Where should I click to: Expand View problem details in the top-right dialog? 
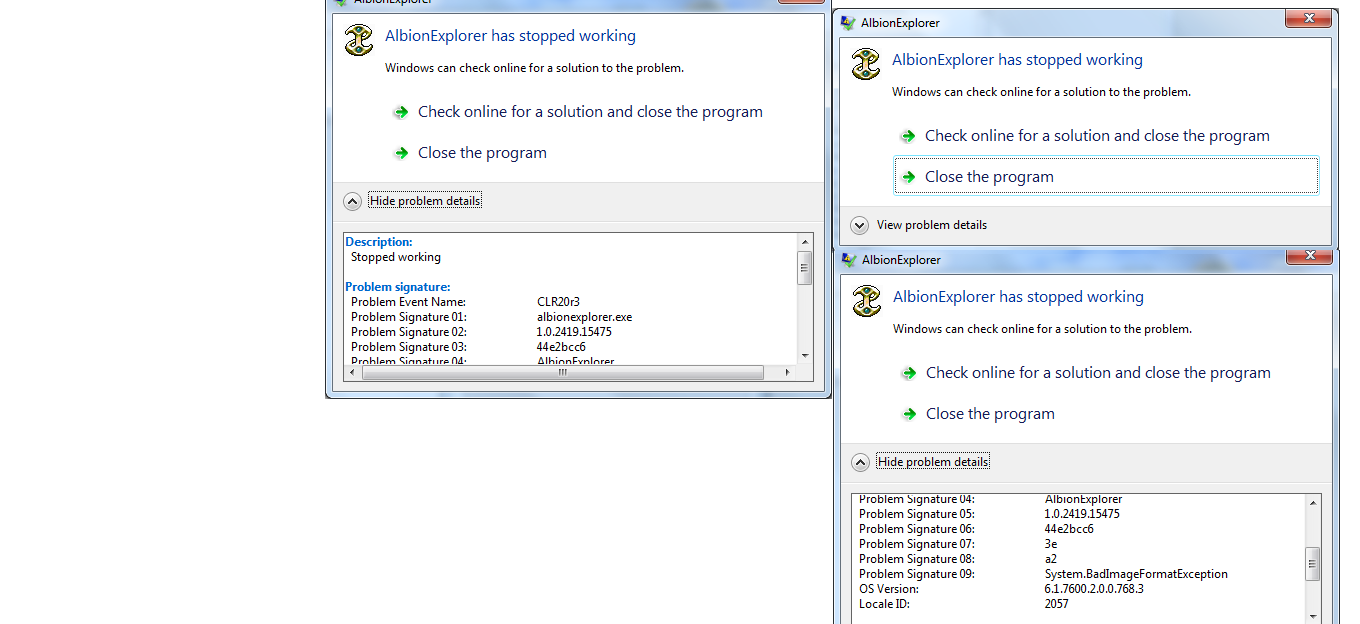(x=859, y=225)
